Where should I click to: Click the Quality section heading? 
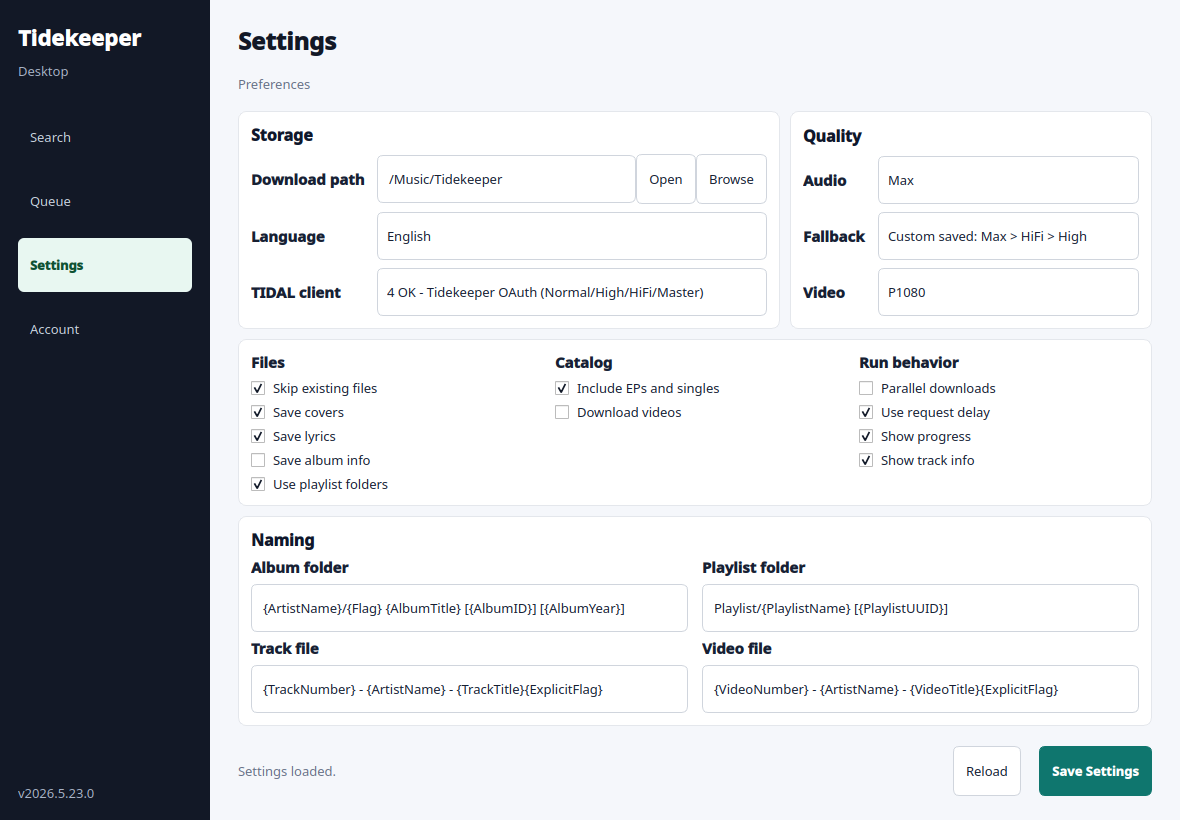click(x=832, y=136)
